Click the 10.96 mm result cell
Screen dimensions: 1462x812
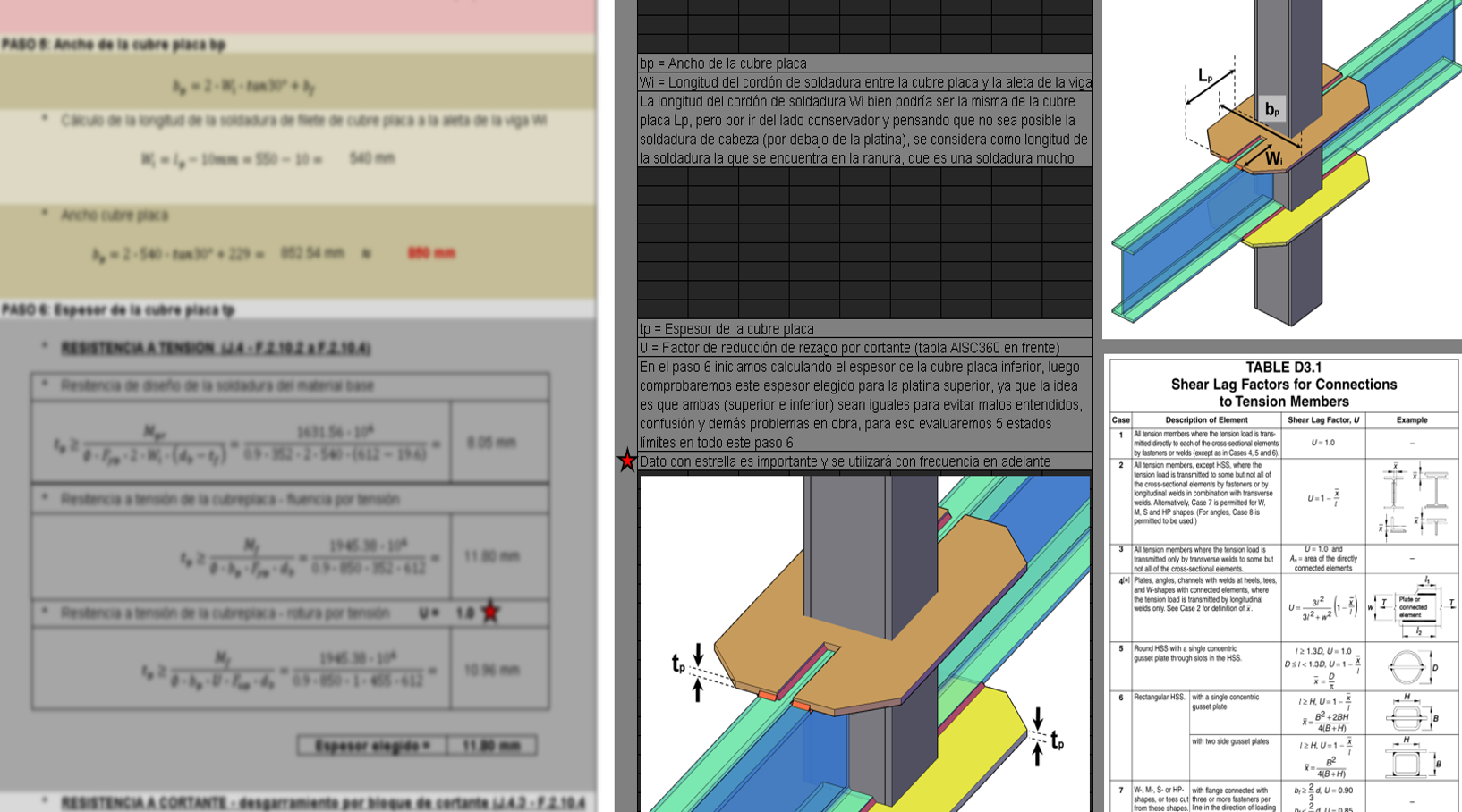(491, 670)
